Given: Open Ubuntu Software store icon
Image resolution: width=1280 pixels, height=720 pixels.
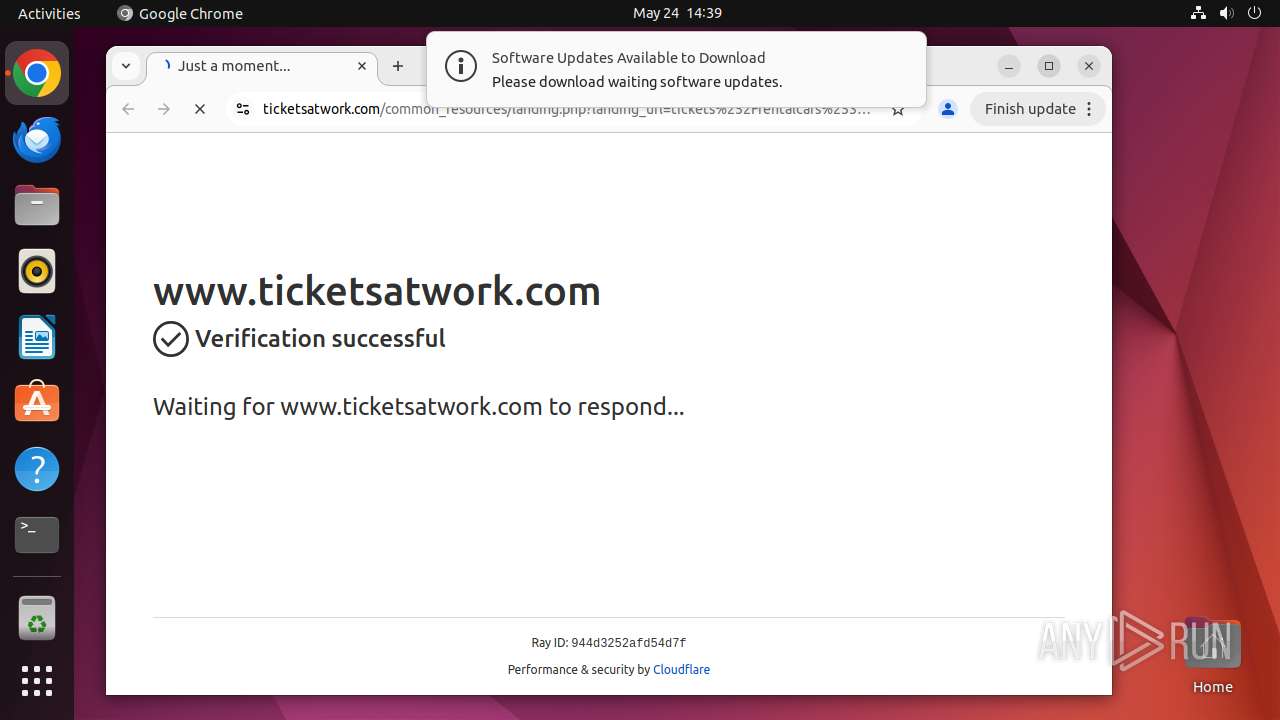Looking at the screenshot, I should click(x=37, y=402).
